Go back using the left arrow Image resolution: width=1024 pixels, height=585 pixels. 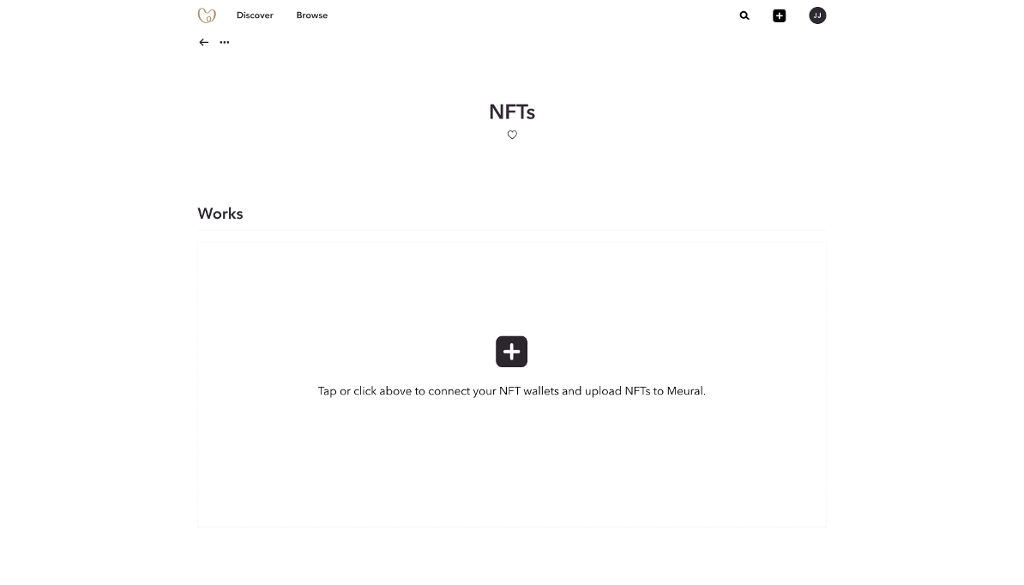point(204,42)
